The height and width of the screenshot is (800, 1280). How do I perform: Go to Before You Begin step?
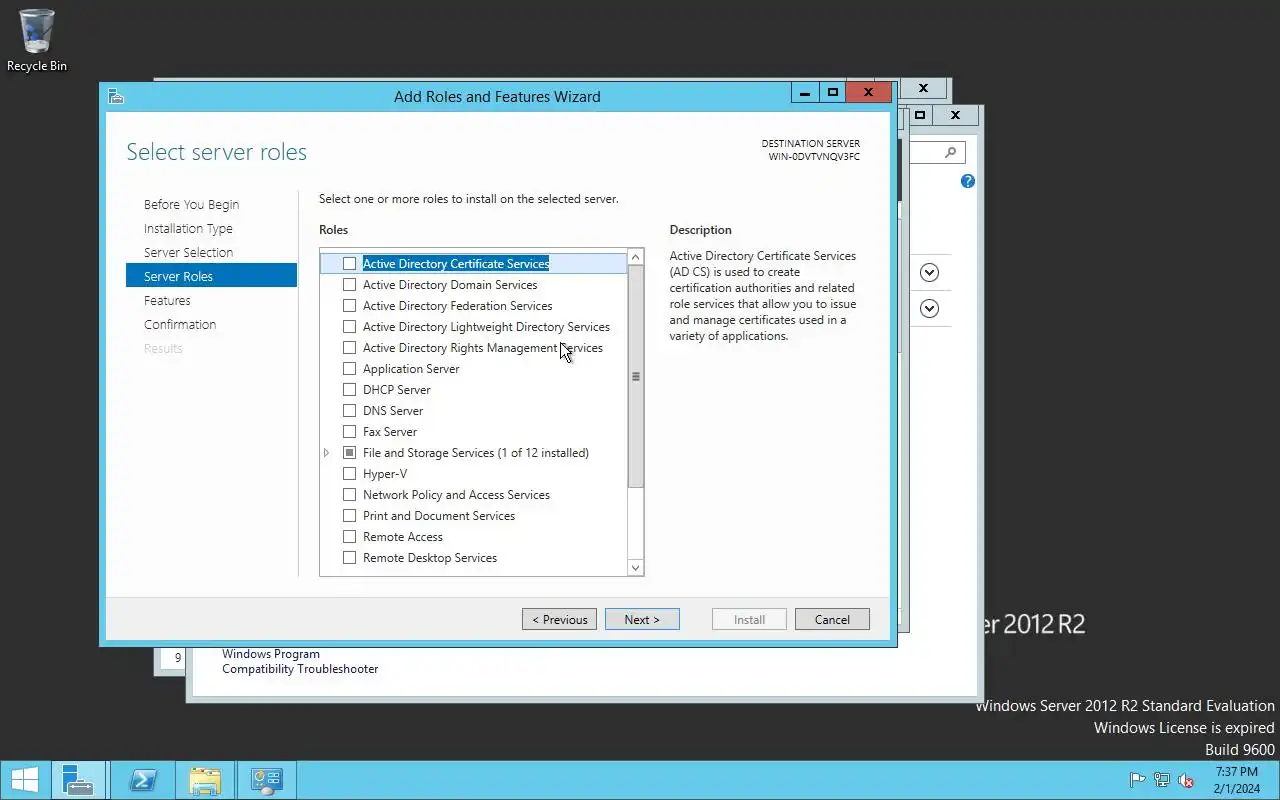point(191,204)
